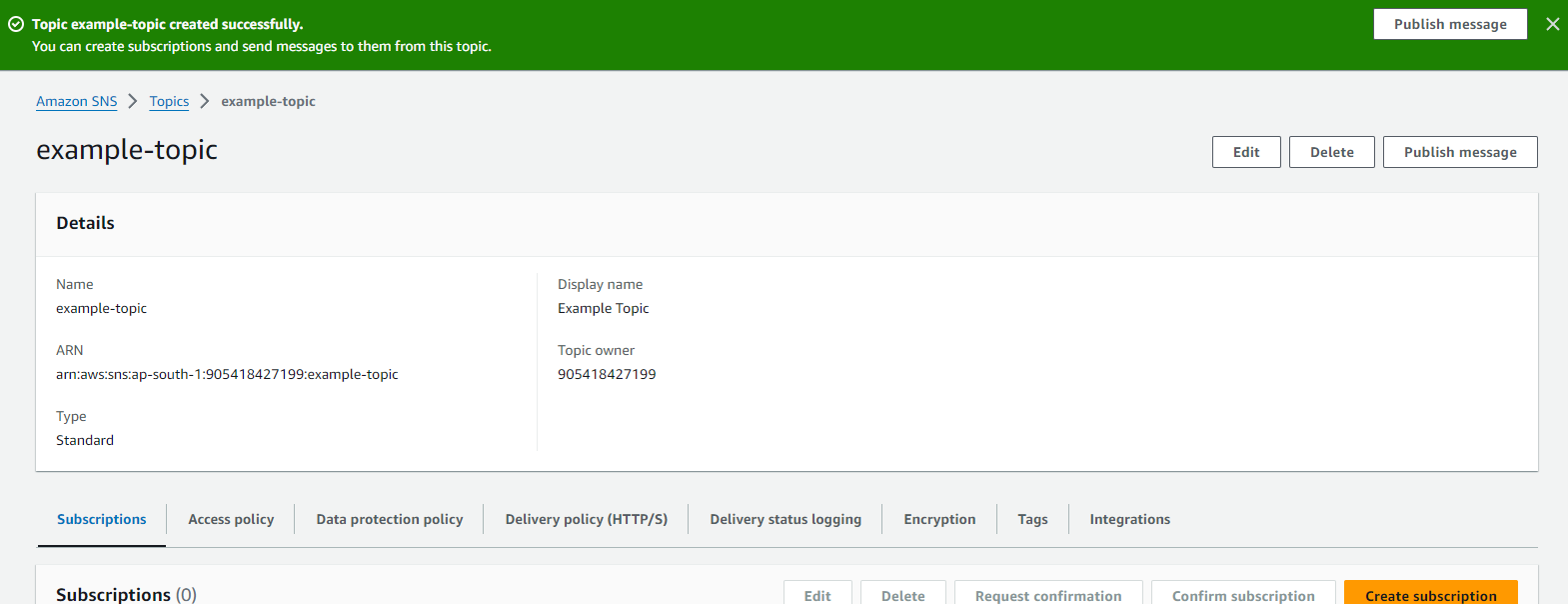Click the Request confirmation button

point(1047,594)
